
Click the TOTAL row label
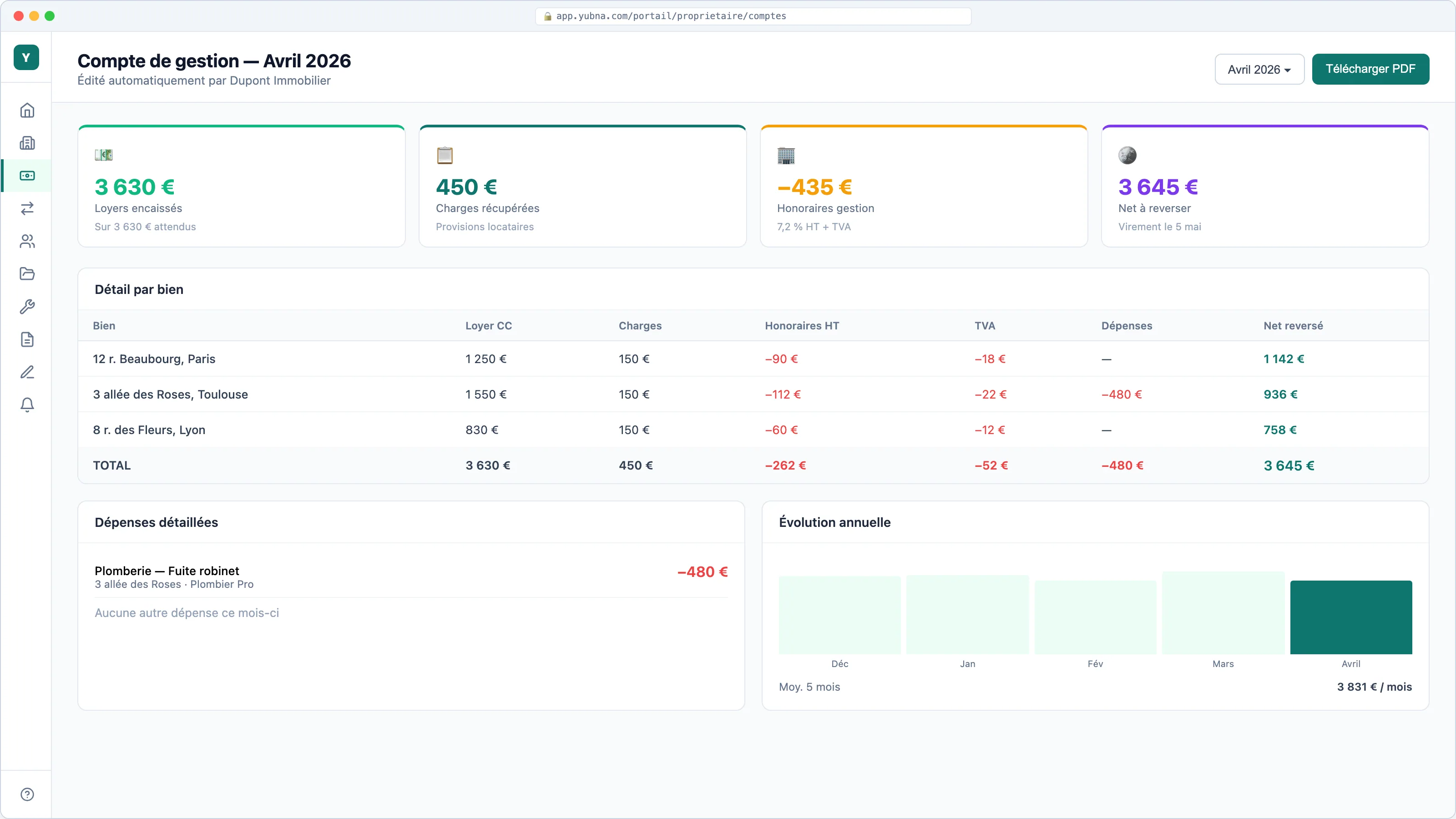[x=111, y=465]
